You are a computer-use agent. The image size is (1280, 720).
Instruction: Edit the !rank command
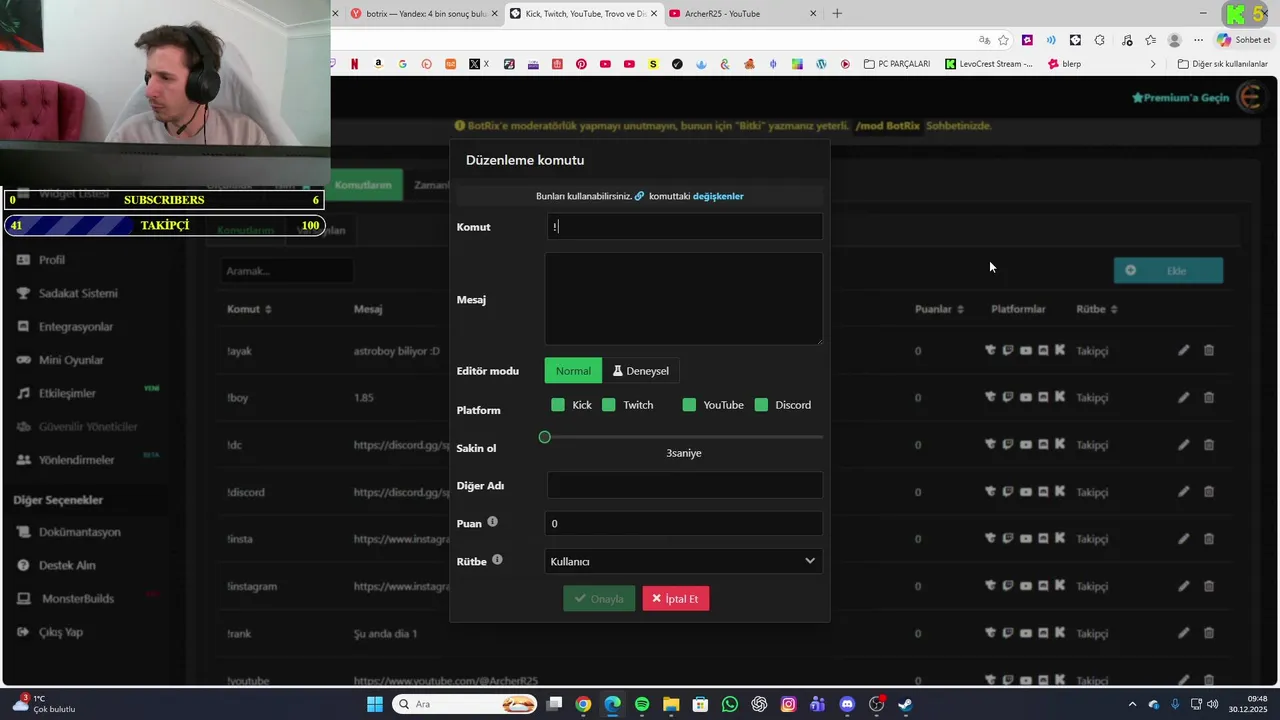pos(1184,633)
